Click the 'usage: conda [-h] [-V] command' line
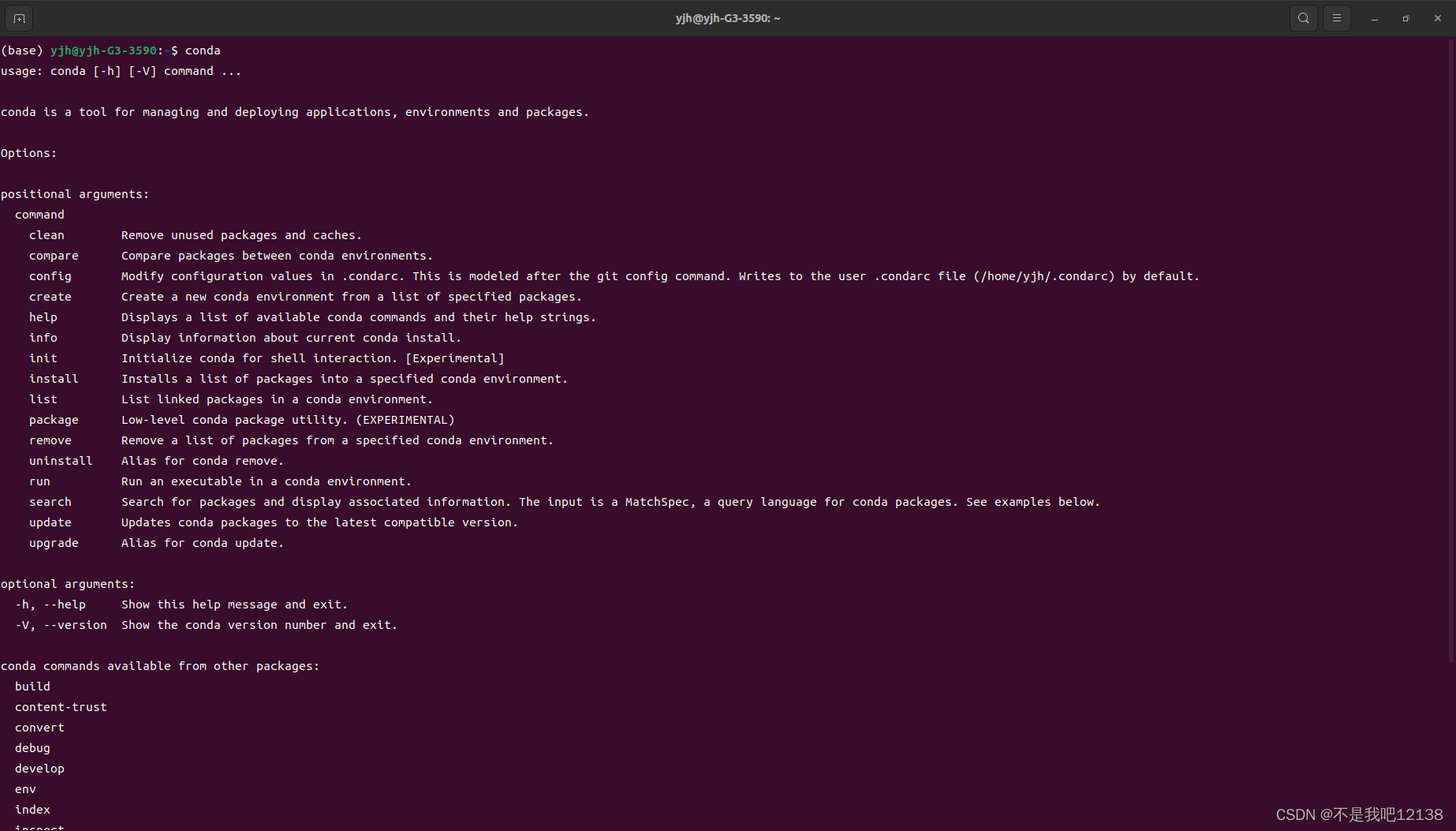The height and width of the screenshot is (831, 1456). point(121,71)
